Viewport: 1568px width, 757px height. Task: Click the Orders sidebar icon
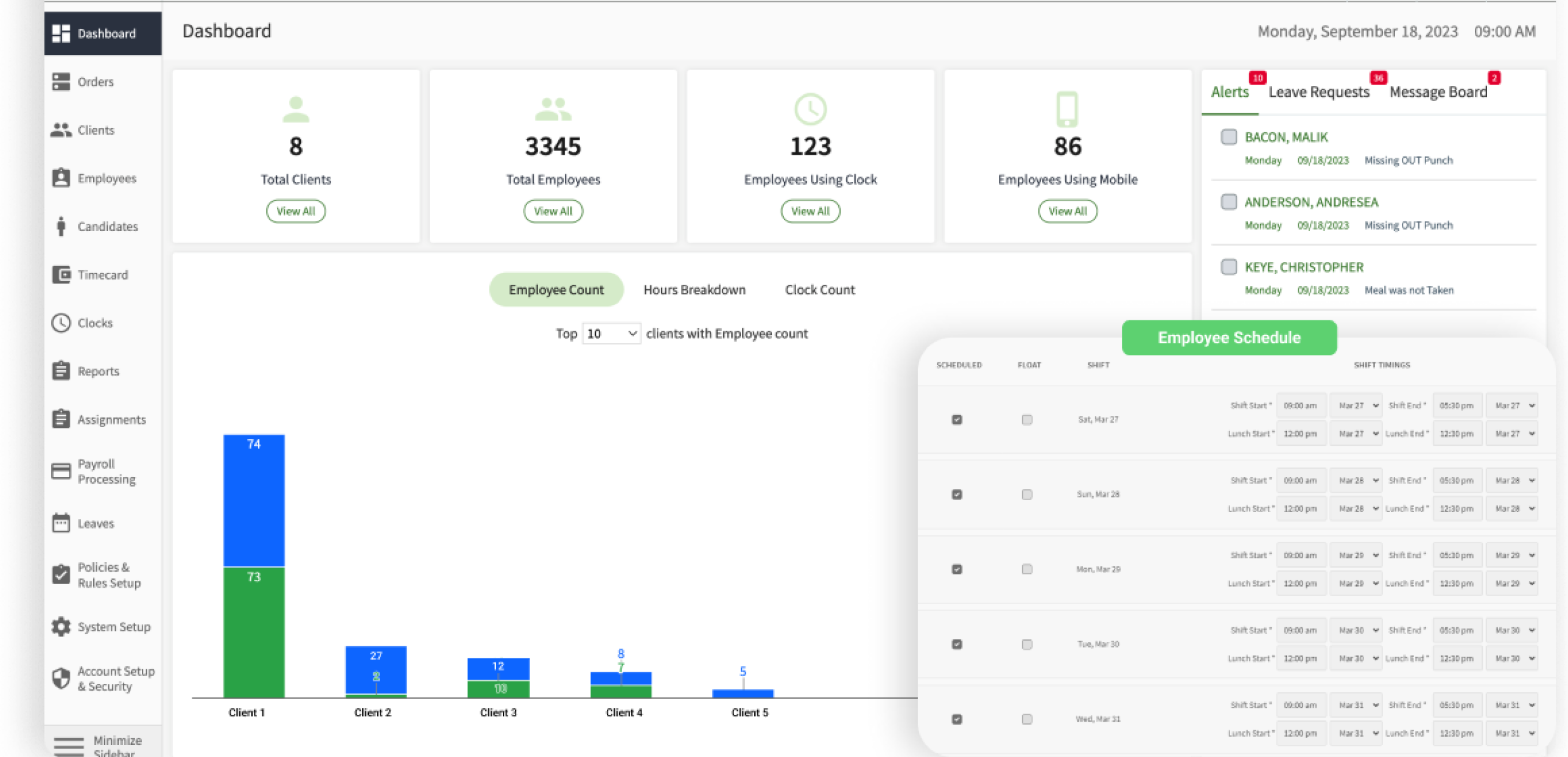click(61, 82)
